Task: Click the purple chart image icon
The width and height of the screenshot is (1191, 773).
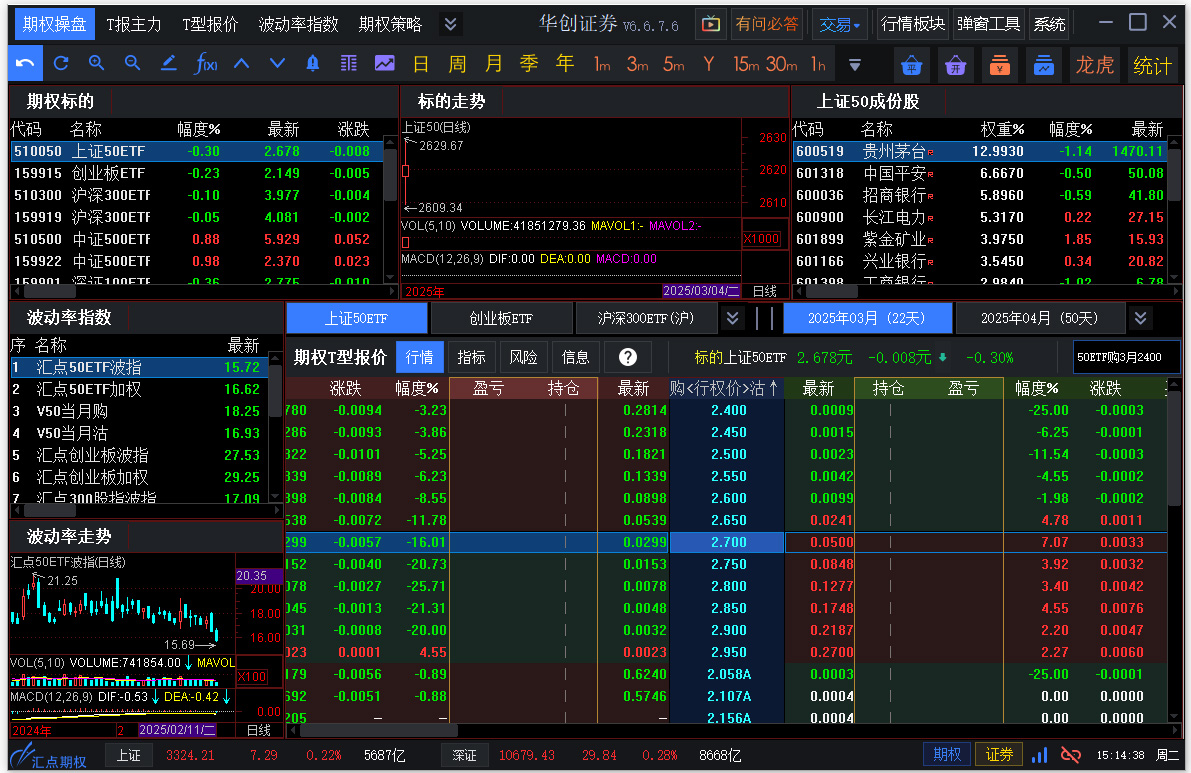Action: [x=384, y=64]
